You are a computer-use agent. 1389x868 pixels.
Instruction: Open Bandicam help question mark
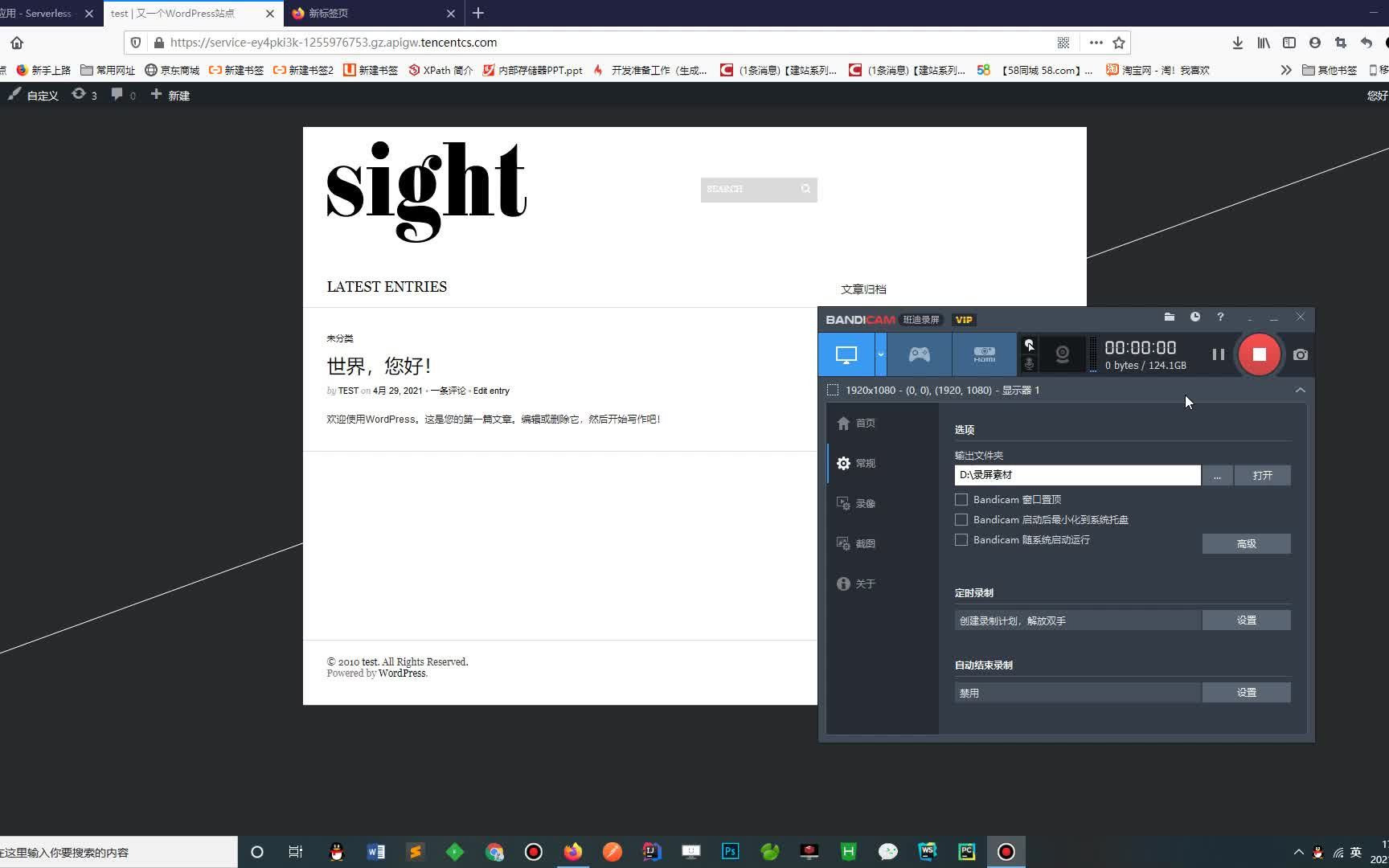tap(1220, 317)
